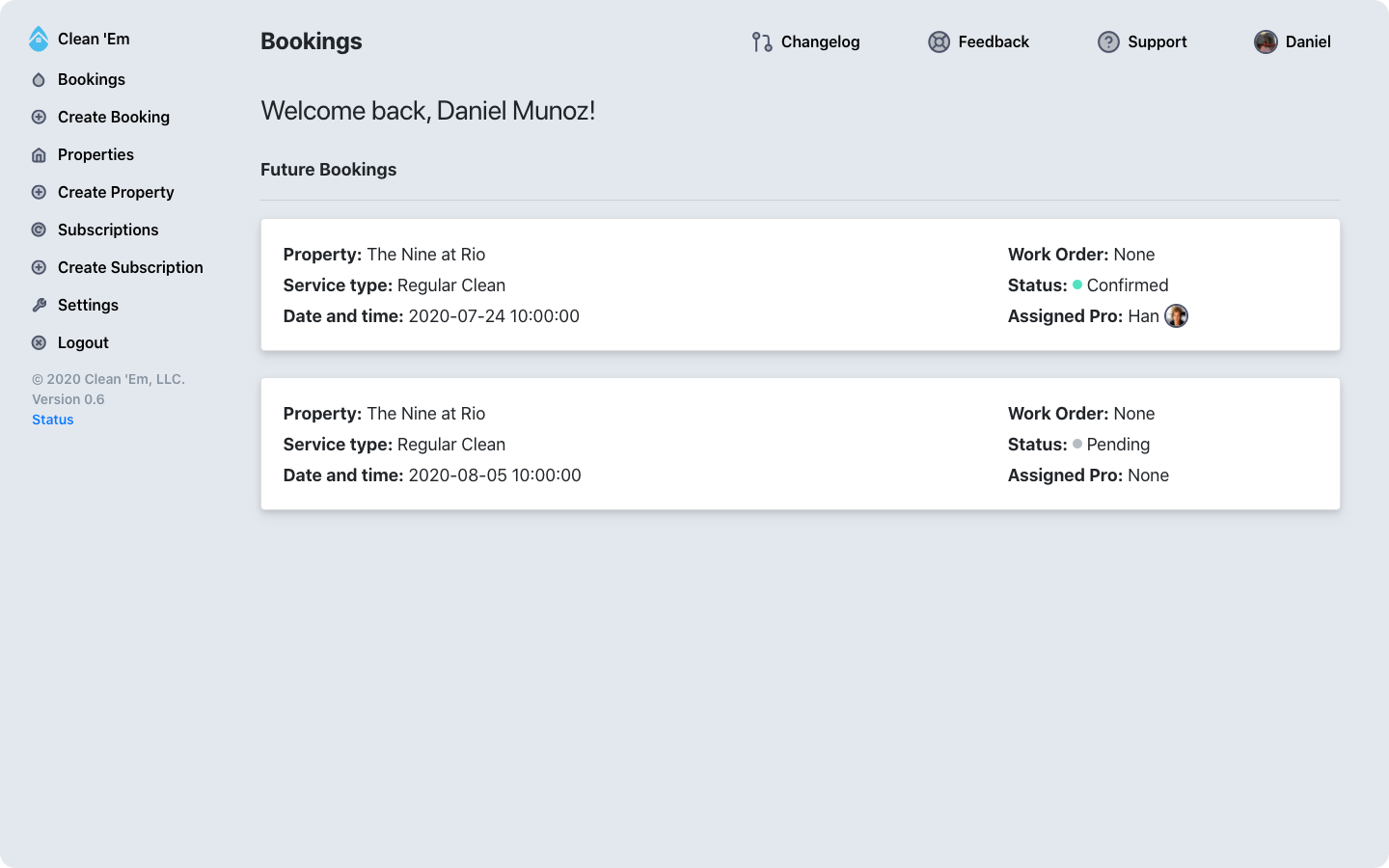Open Create Subscription in the sidebar

click(x=130, y=267)
